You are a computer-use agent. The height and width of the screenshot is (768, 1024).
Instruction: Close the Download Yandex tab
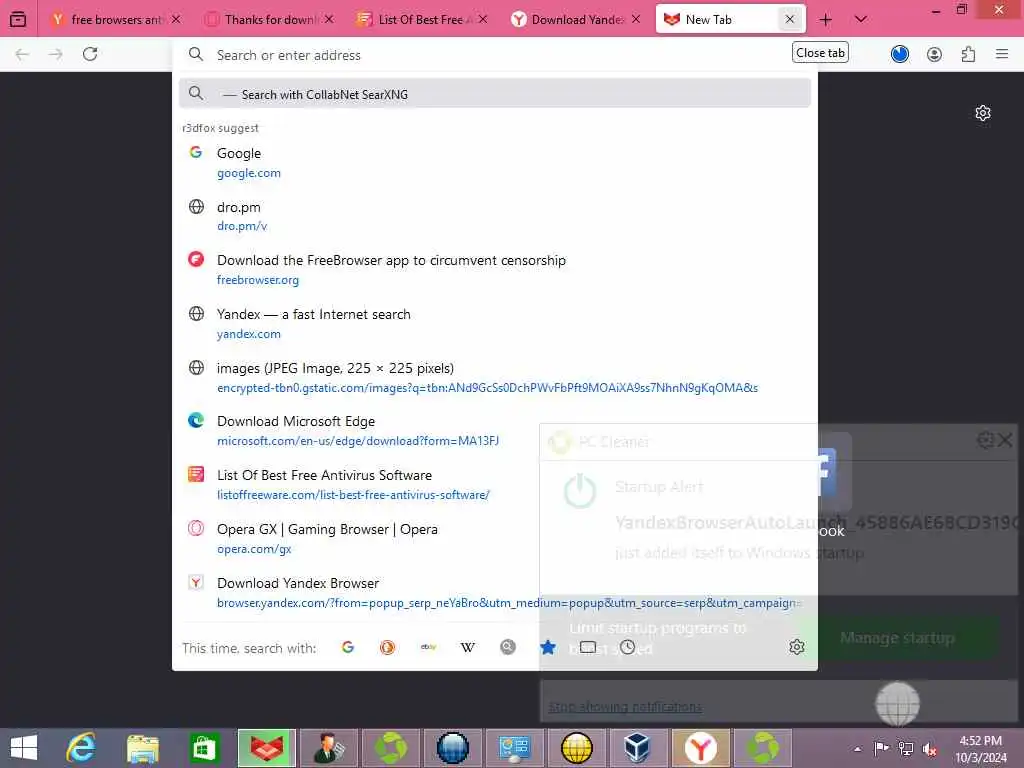(635, 20)
